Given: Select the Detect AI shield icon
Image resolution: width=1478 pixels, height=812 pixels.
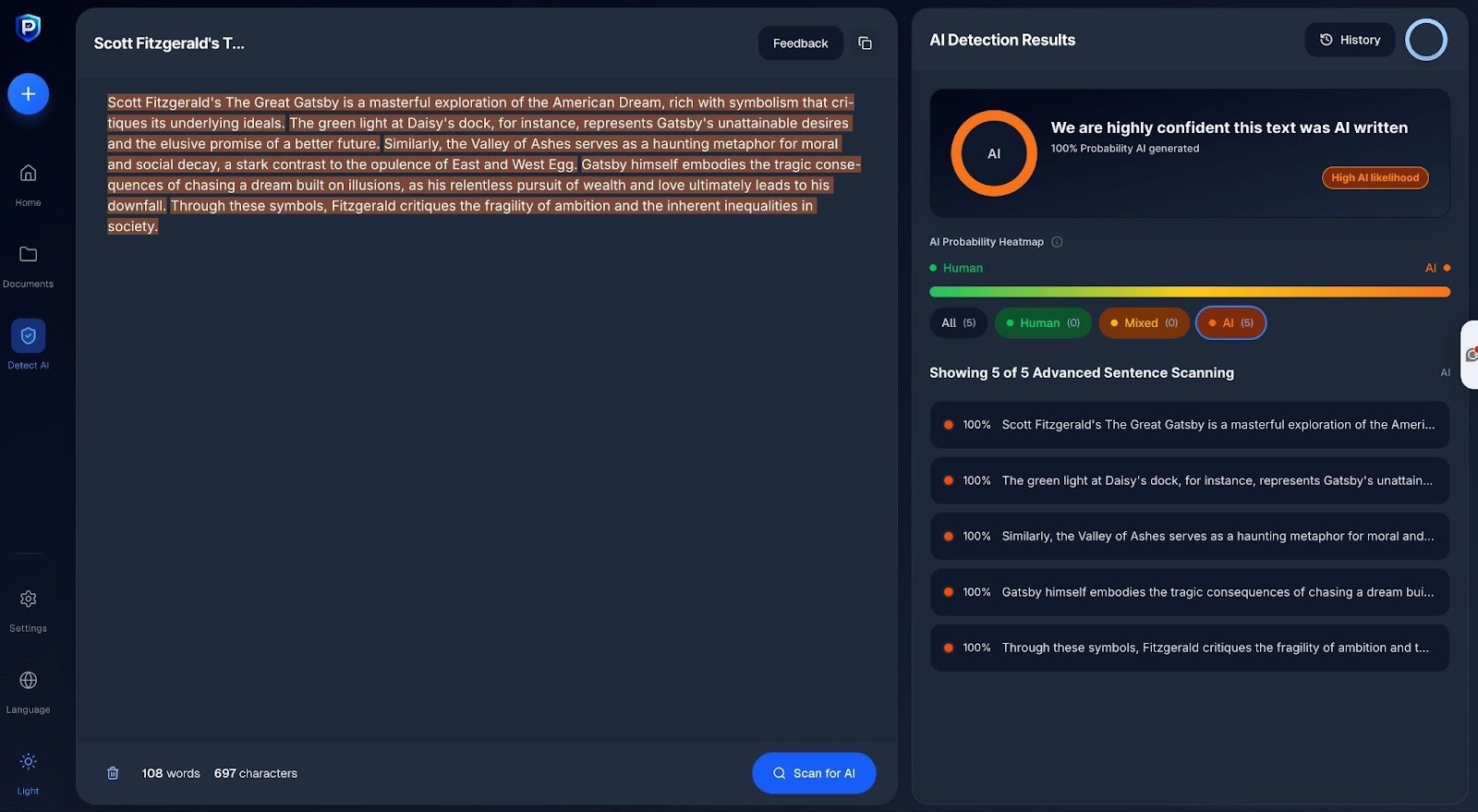Looking at the screenshot, I should pyautogui.click(x=29, y=336).
